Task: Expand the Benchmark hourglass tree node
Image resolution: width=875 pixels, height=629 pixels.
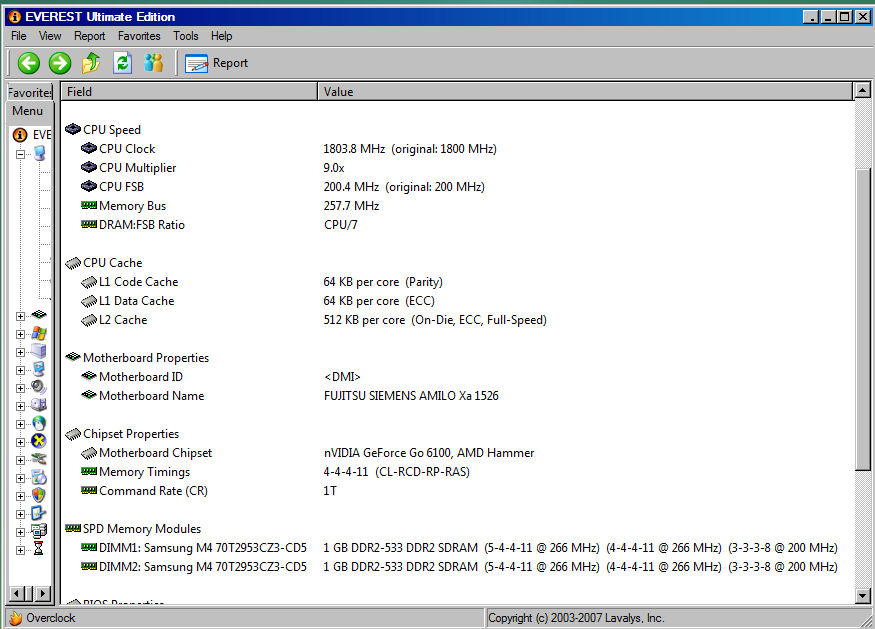Action: (20, 550)
